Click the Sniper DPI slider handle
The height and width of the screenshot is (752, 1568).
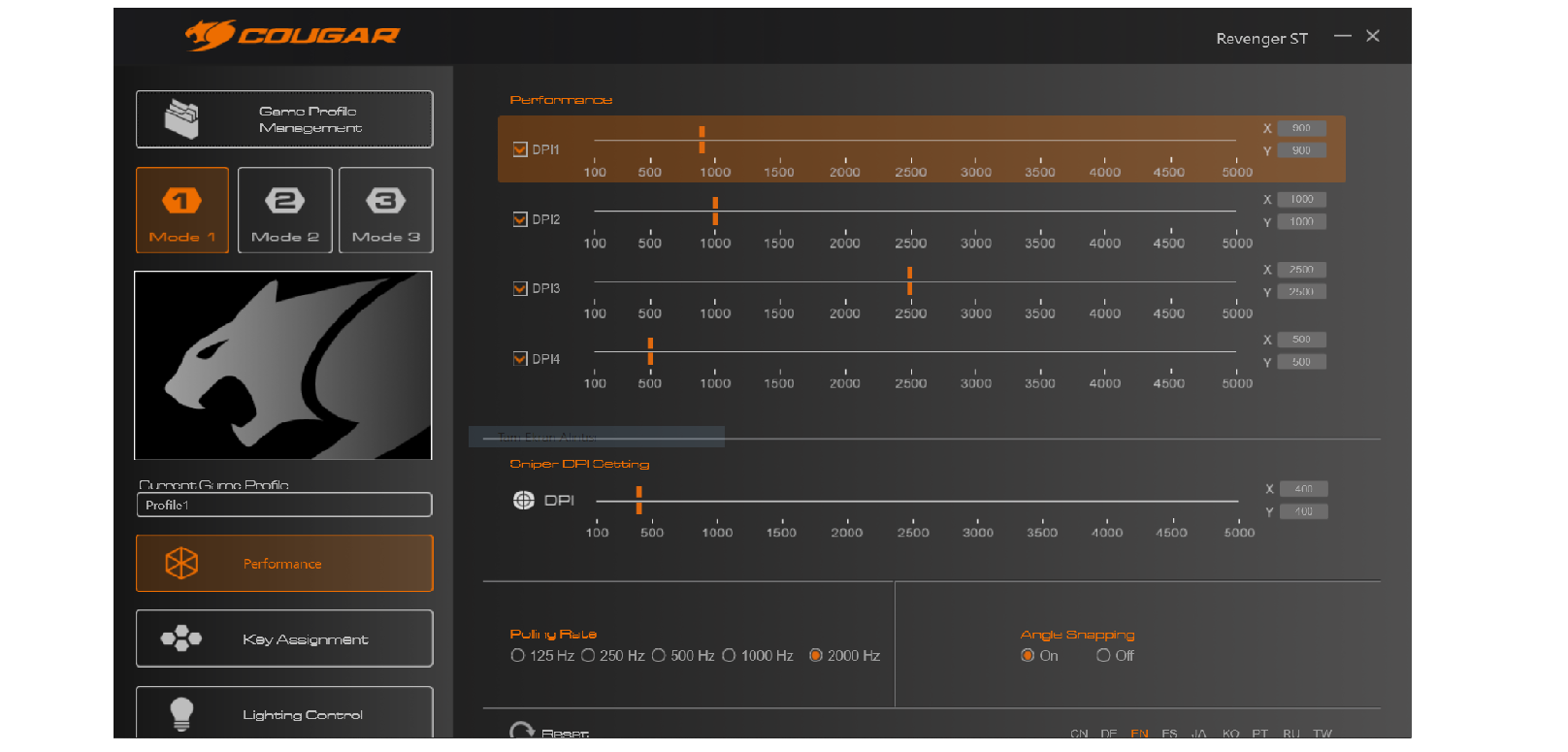tap(638, 501)
